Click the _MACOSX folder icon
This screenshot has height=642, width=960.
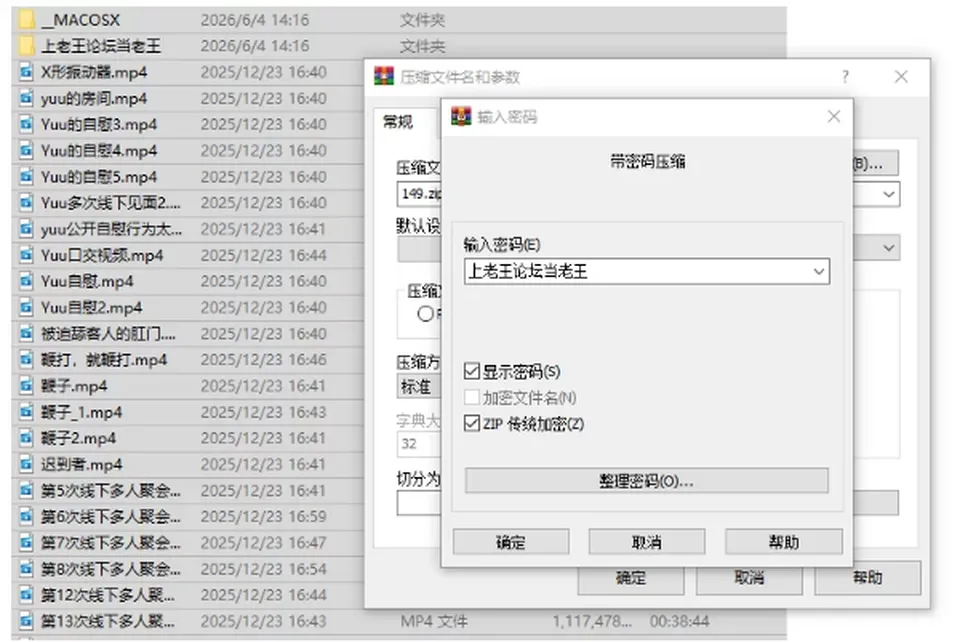(26, 20)
